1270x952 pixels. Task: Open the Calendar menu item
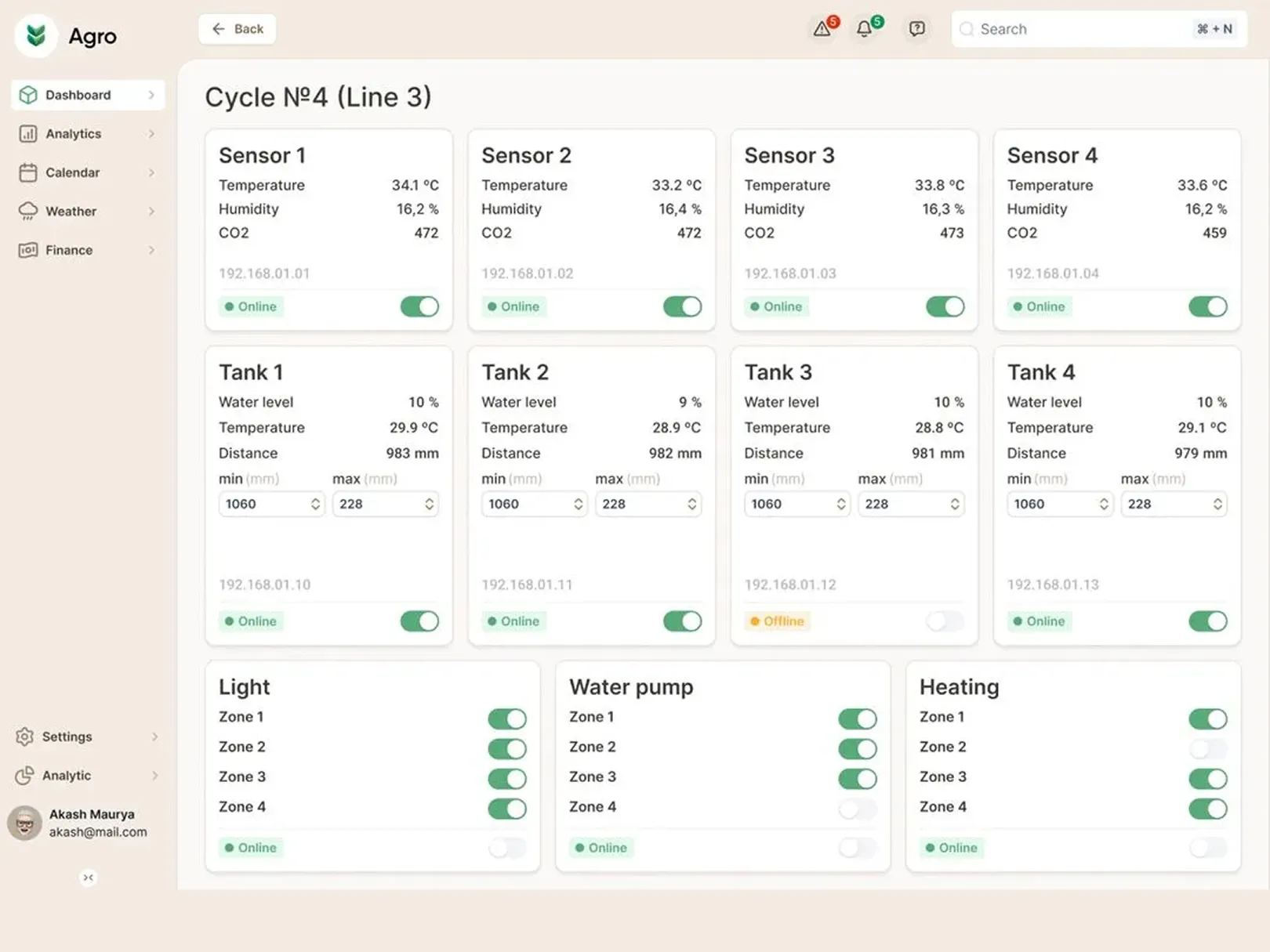(x=88, y=172)
